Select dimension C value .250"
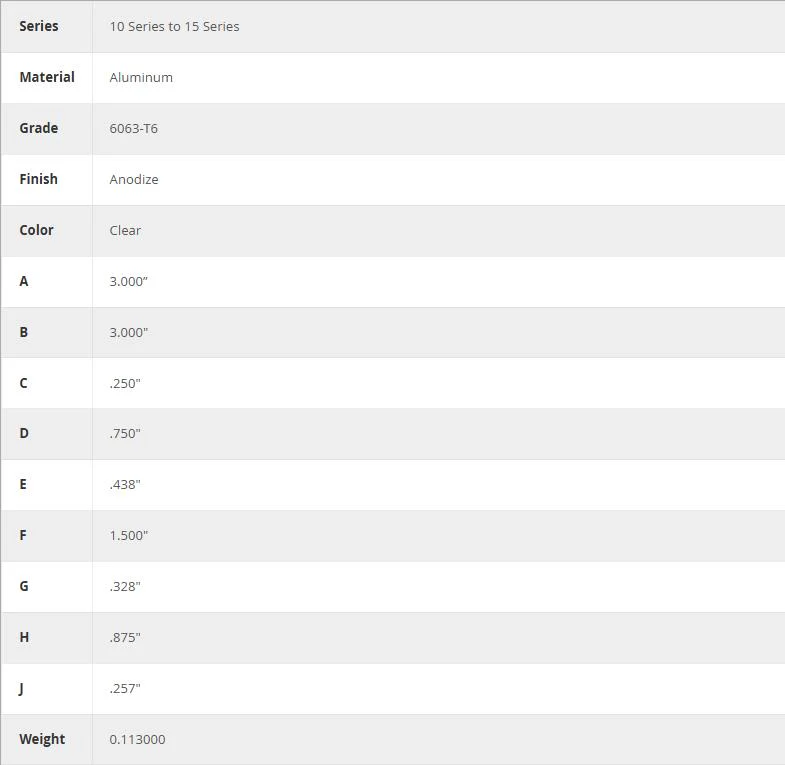The width and height of the screenshot is (785, 765). point(125,384)
